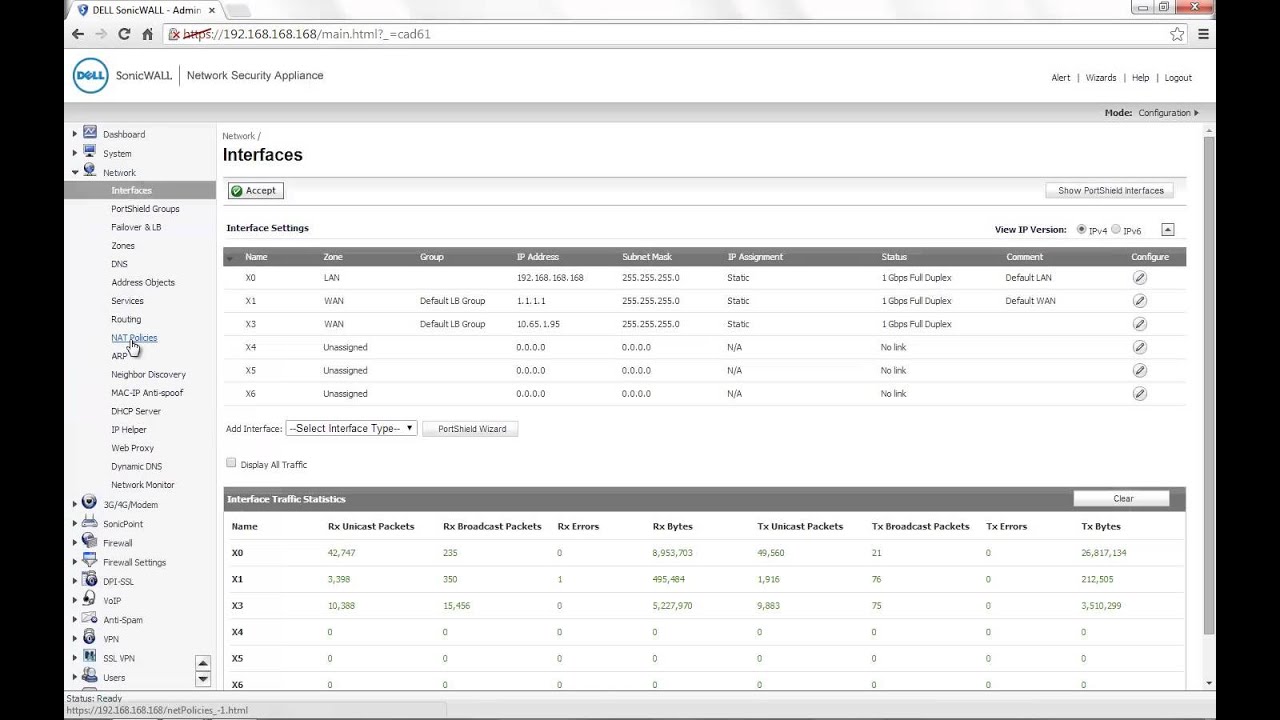
Task: Clear the interface traffic statistics
Action: (1122, 498)
